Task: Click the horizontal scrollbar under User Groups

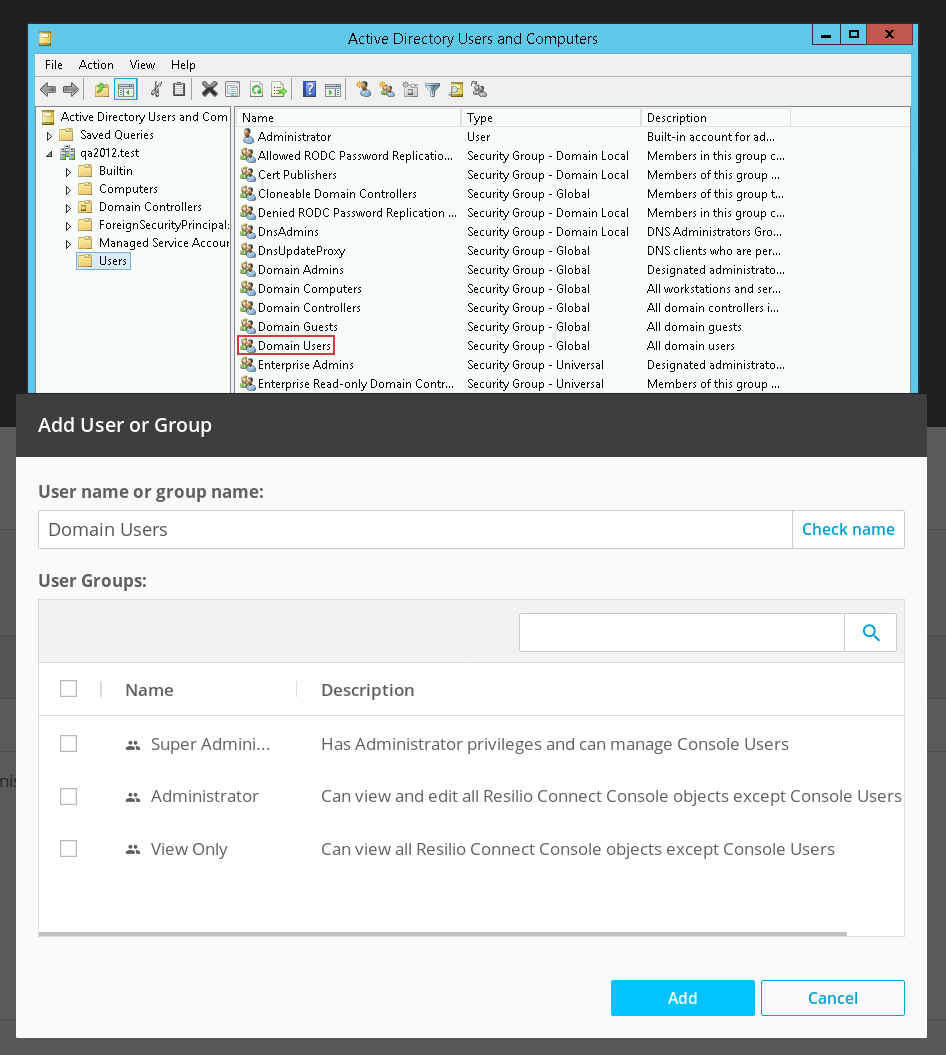Action: pos(442,934)
